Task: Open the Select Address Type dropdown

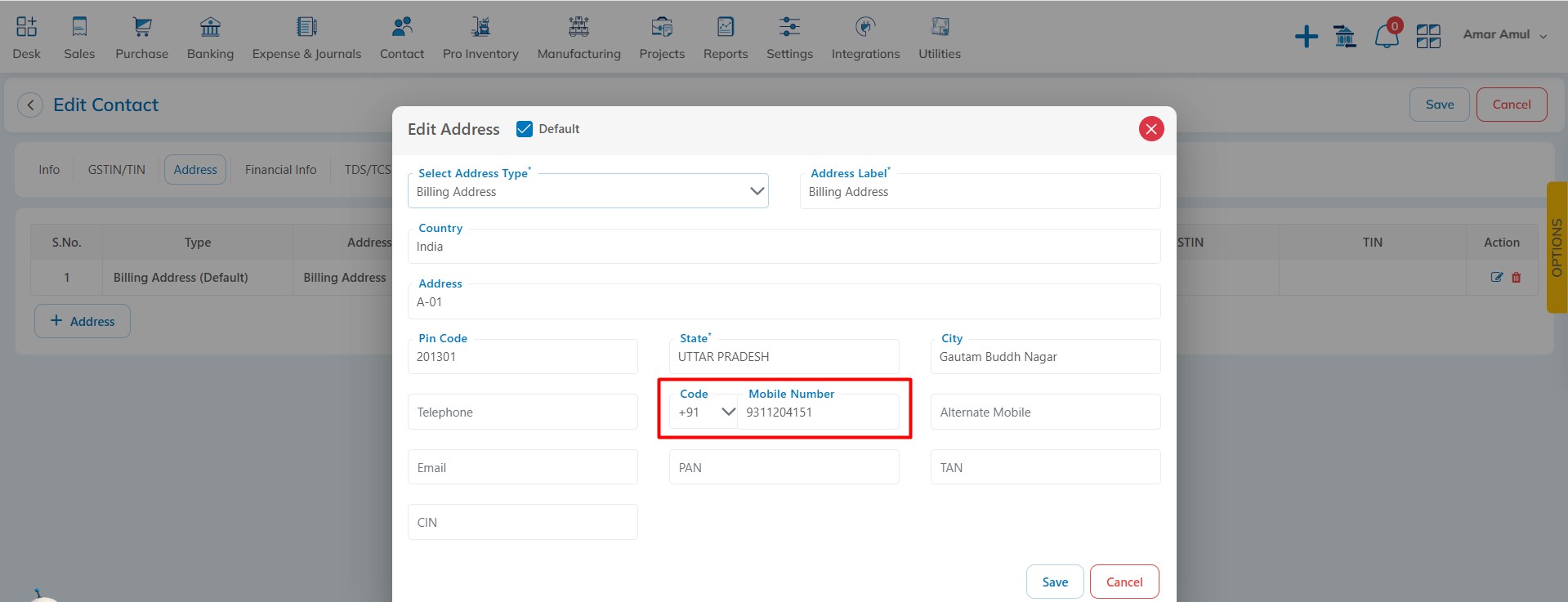Action: pos(588,191)
